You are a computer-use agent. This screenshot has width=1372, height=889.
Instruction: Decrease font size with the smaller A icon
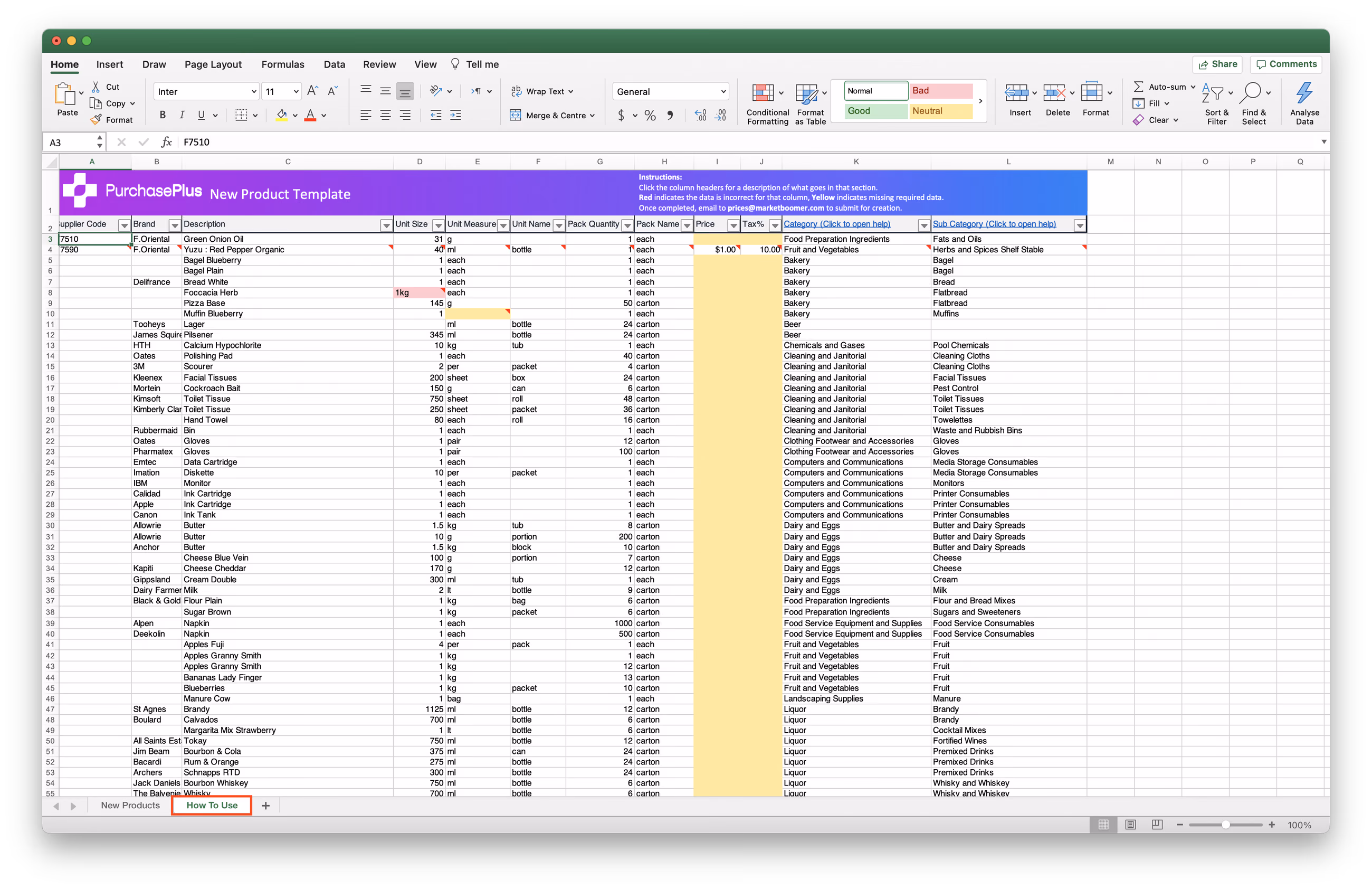pos(332,91)
